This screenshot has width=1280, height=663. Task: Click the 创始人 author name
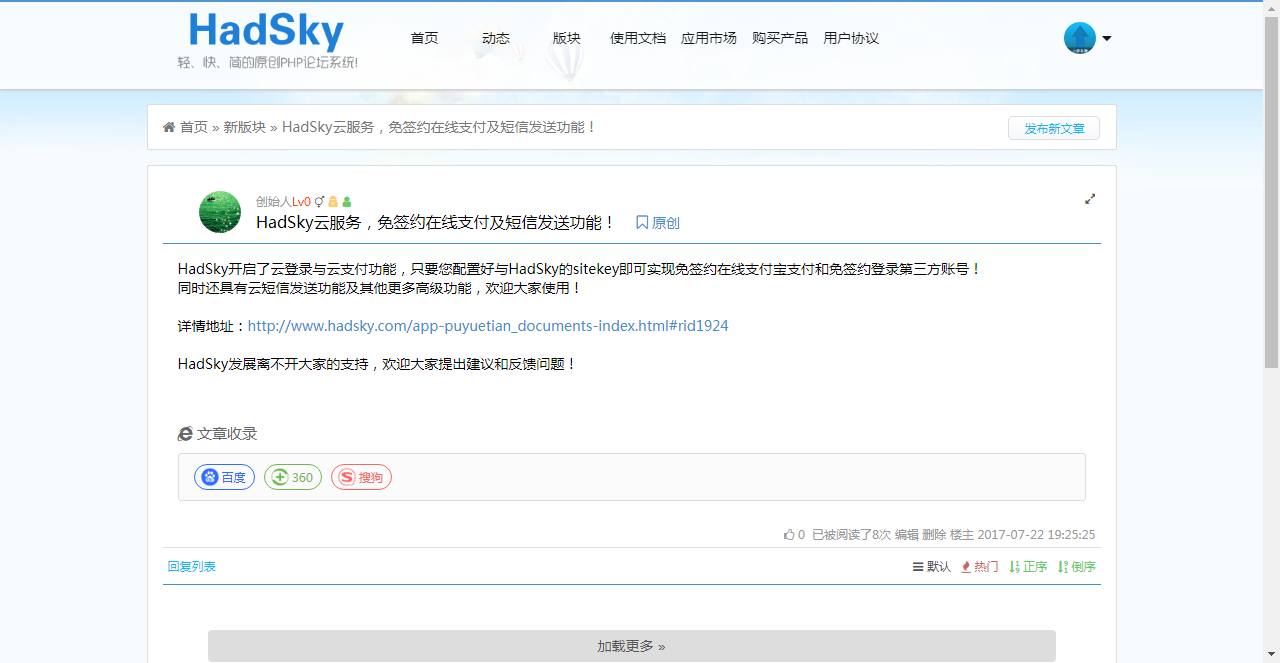tap(274, 201)
